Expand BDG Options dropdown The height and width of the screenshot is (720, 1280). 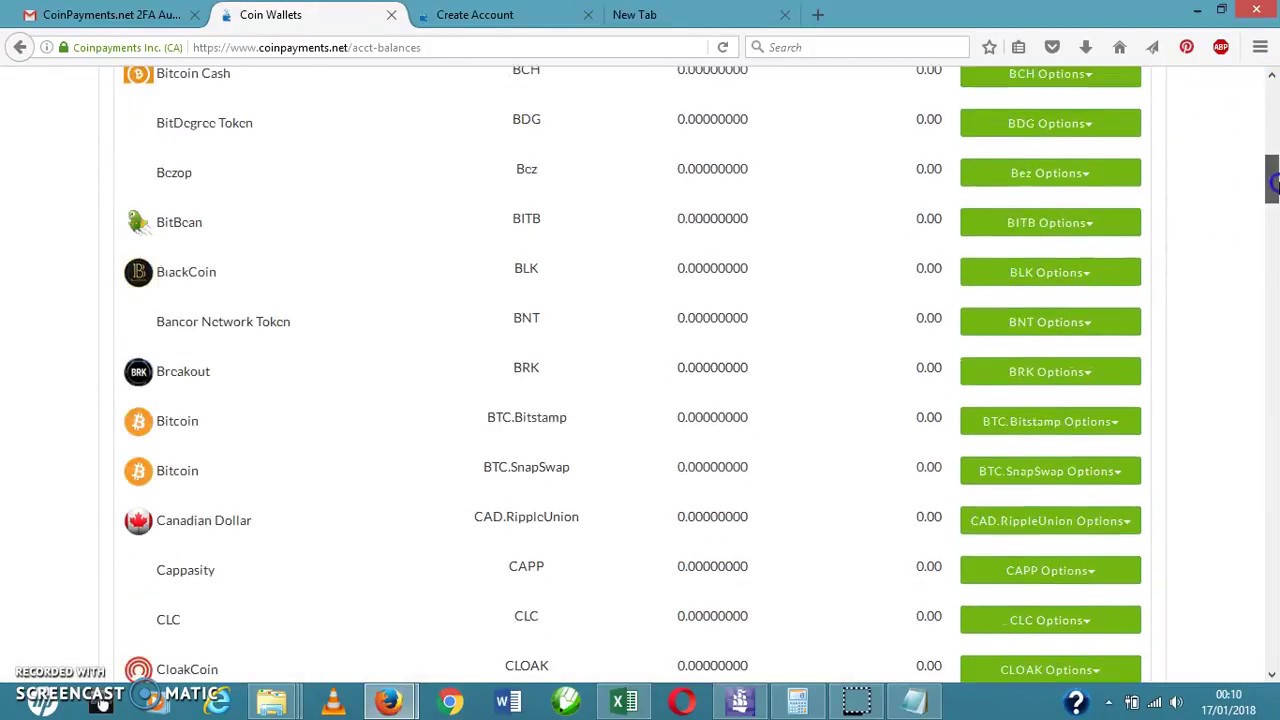(1050, 123)
